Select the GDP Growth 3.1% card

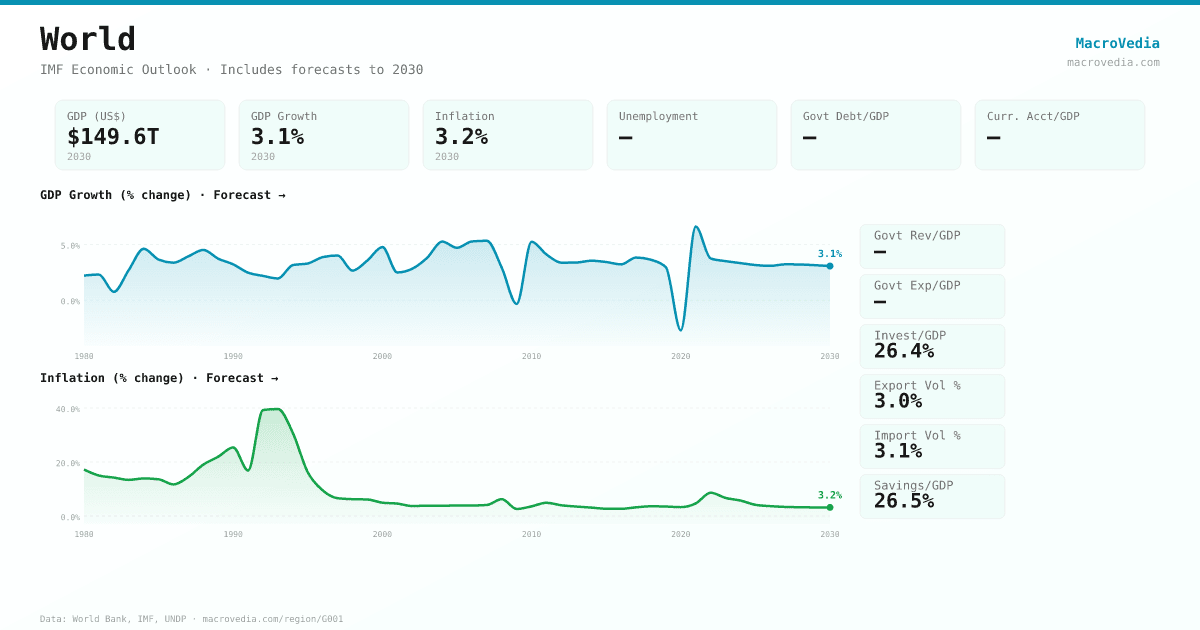pos(324,135)
